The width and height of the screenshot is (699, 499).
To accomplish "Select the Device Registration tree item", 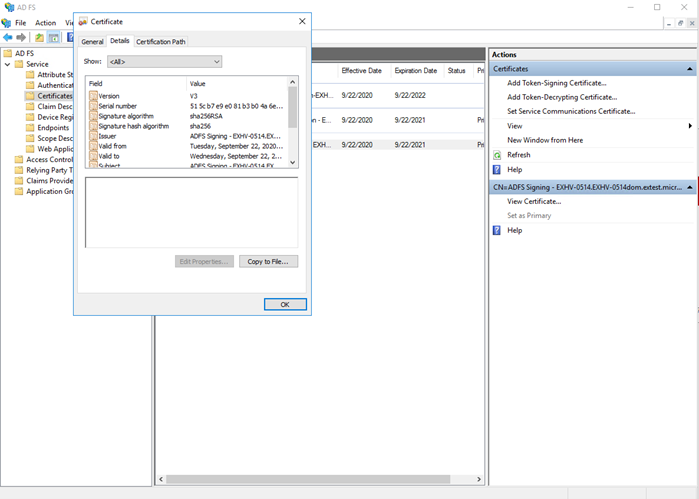I will pyautogui.click(x=55, y=117).
